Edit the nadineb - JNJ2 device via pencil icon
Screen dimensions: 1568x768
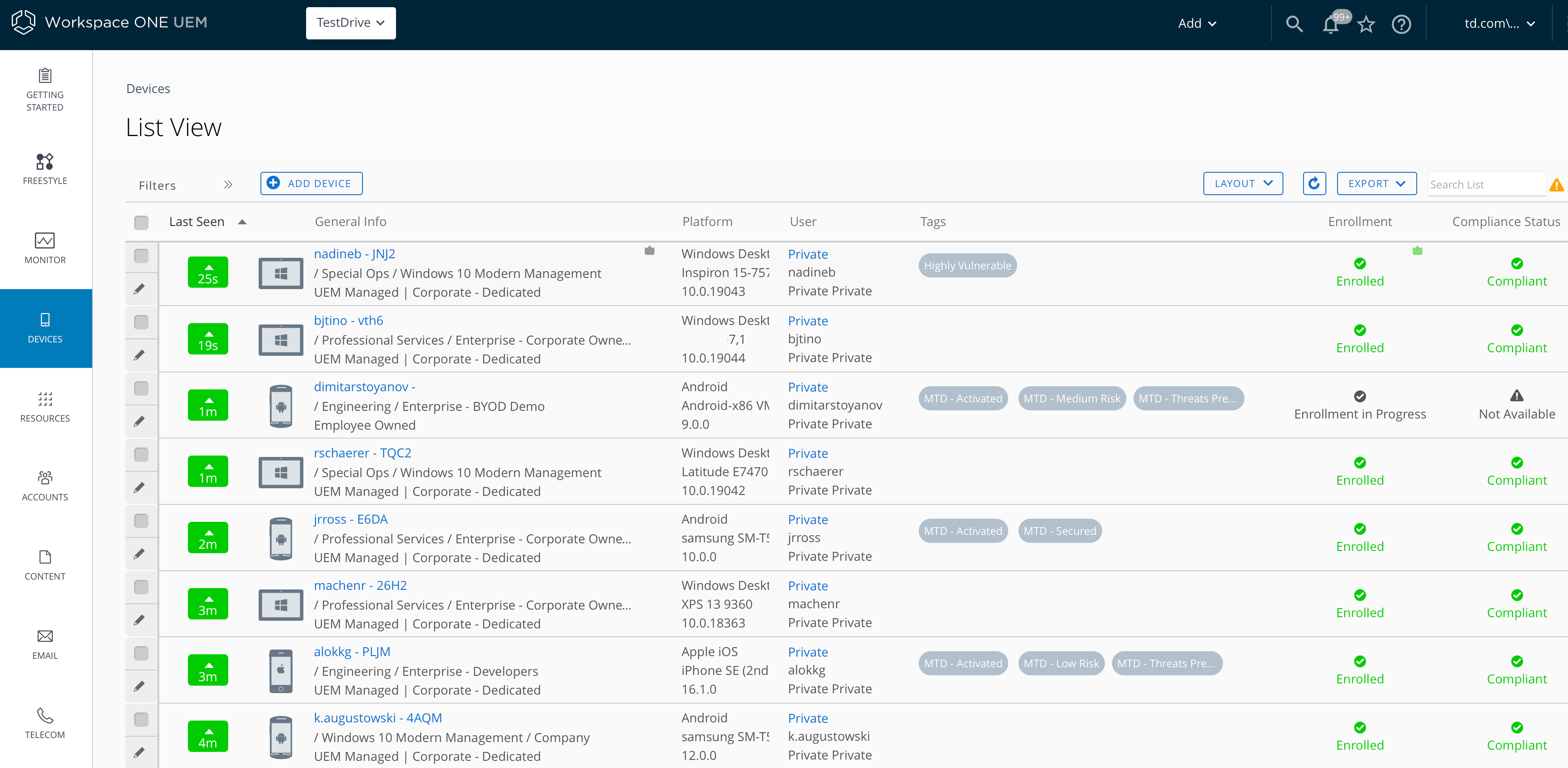[x=141, y=289]
